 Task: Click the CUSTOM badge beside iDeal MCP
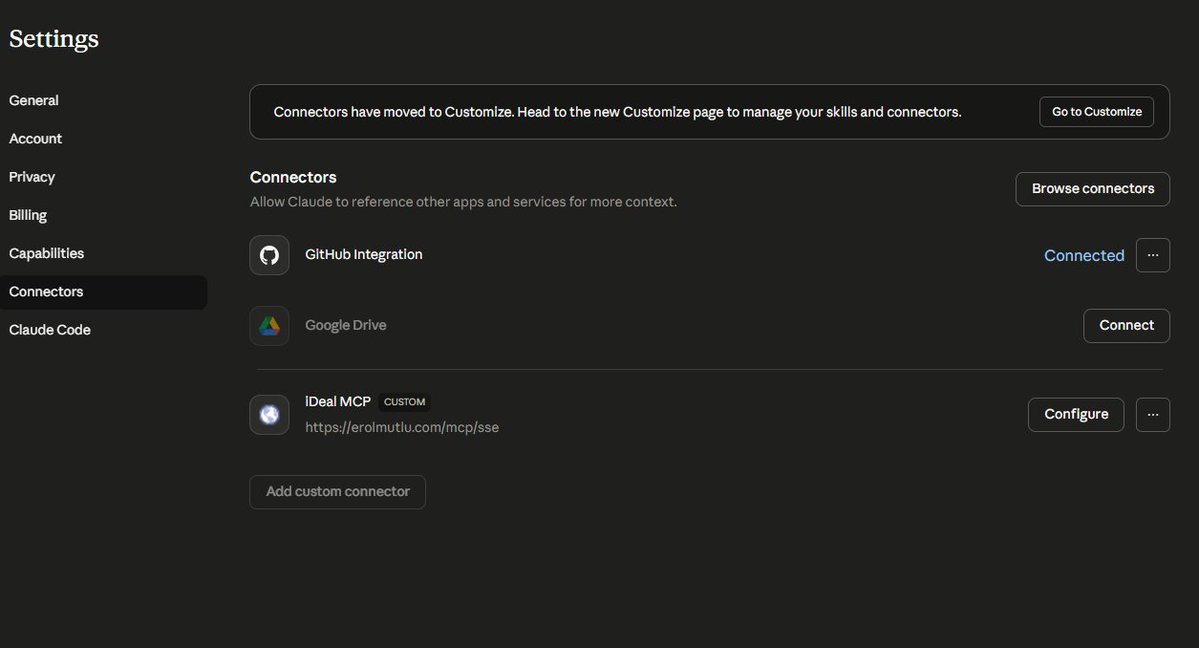tap(405, 402)
